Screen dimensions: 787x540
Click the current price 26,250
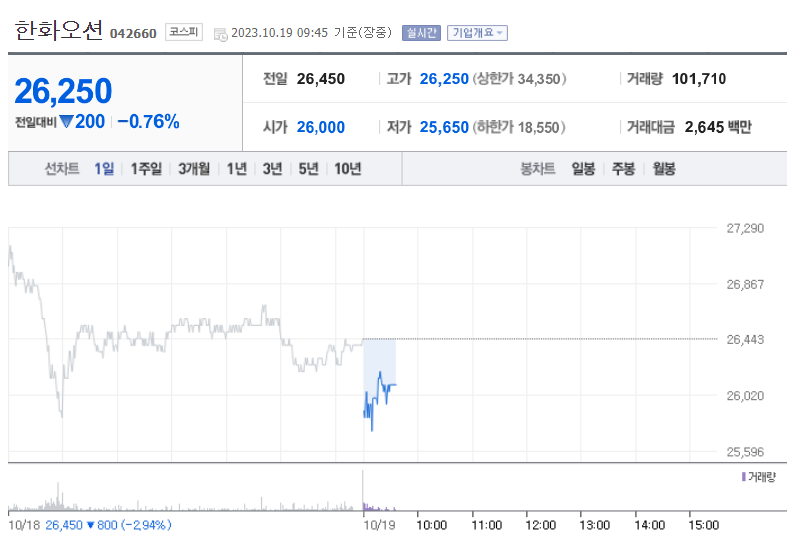click(x=63, y=91)
